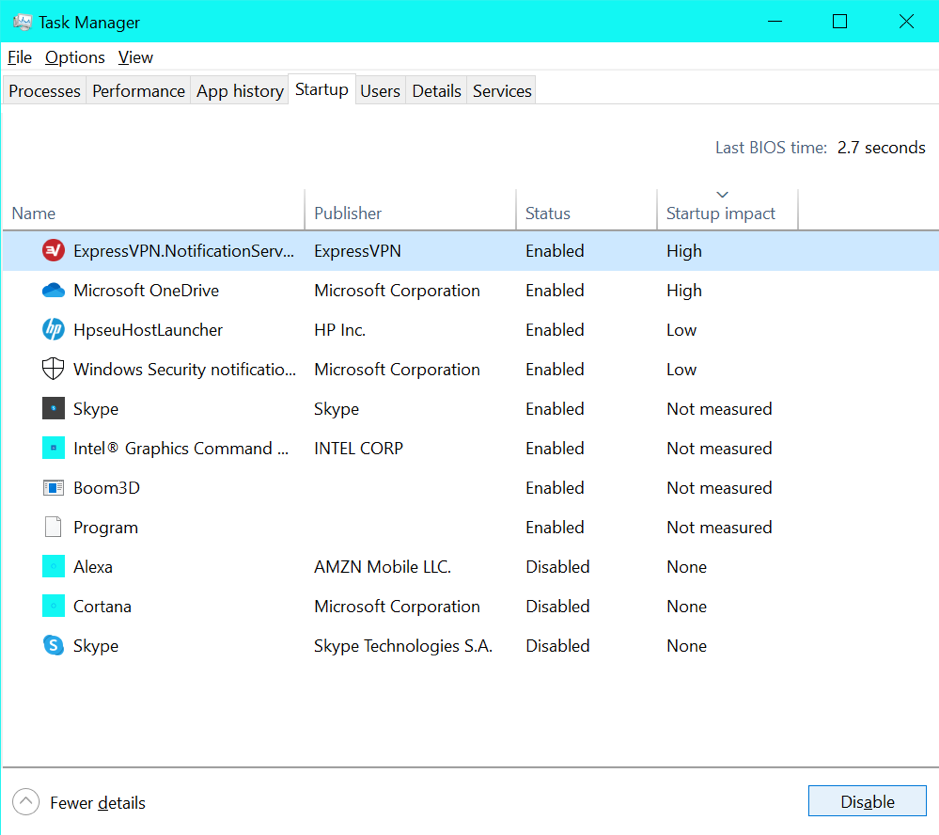
Task: Click the Disable button
Action: pos(867,801)
